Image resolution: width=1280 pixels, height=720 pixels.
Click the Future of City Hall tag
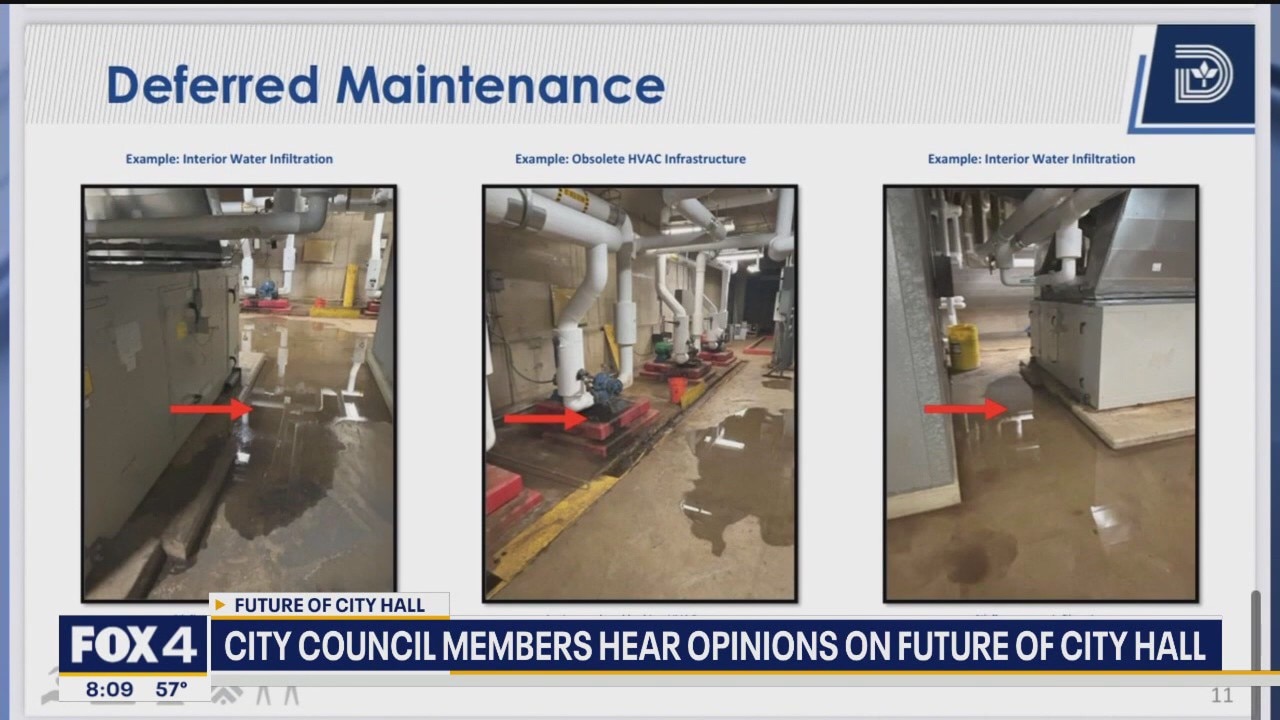pyautogui.click(x=330, y=605)
